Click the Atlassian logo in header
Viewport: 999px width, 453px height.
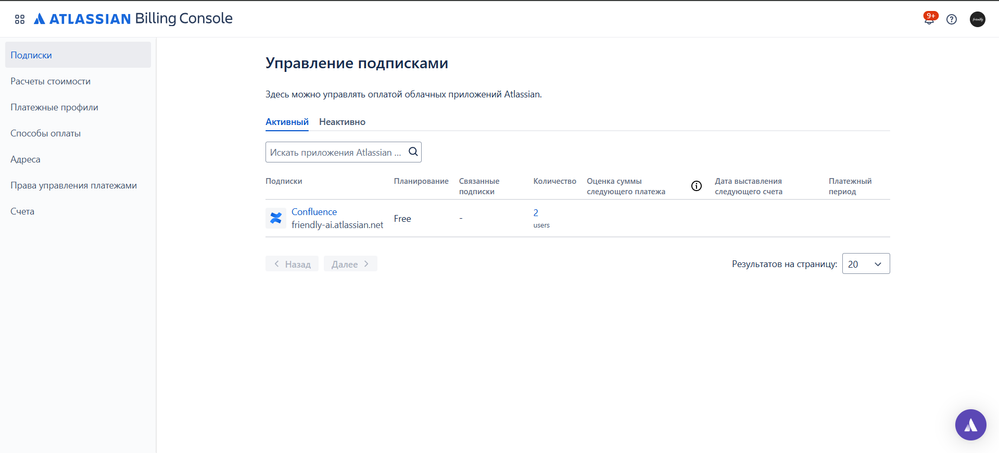click(x=82, y=19)
